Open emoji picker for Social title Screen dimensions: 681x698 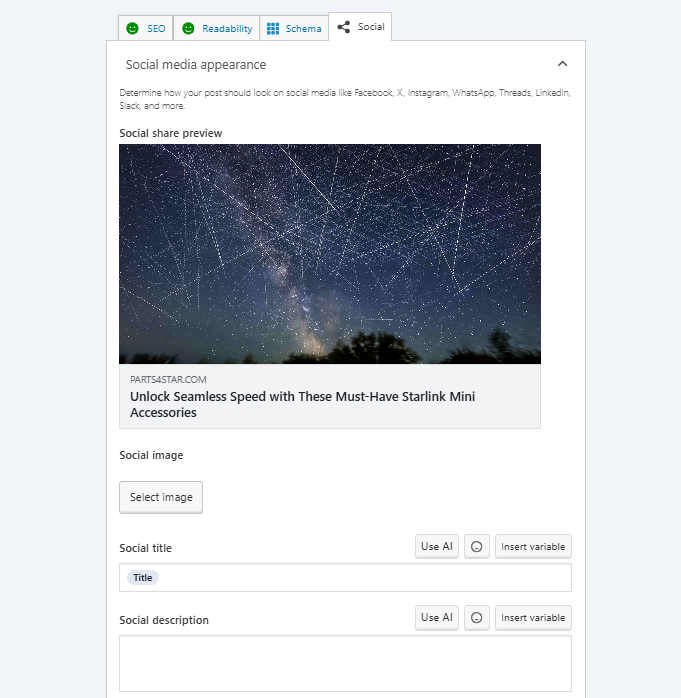coord(477,547)
